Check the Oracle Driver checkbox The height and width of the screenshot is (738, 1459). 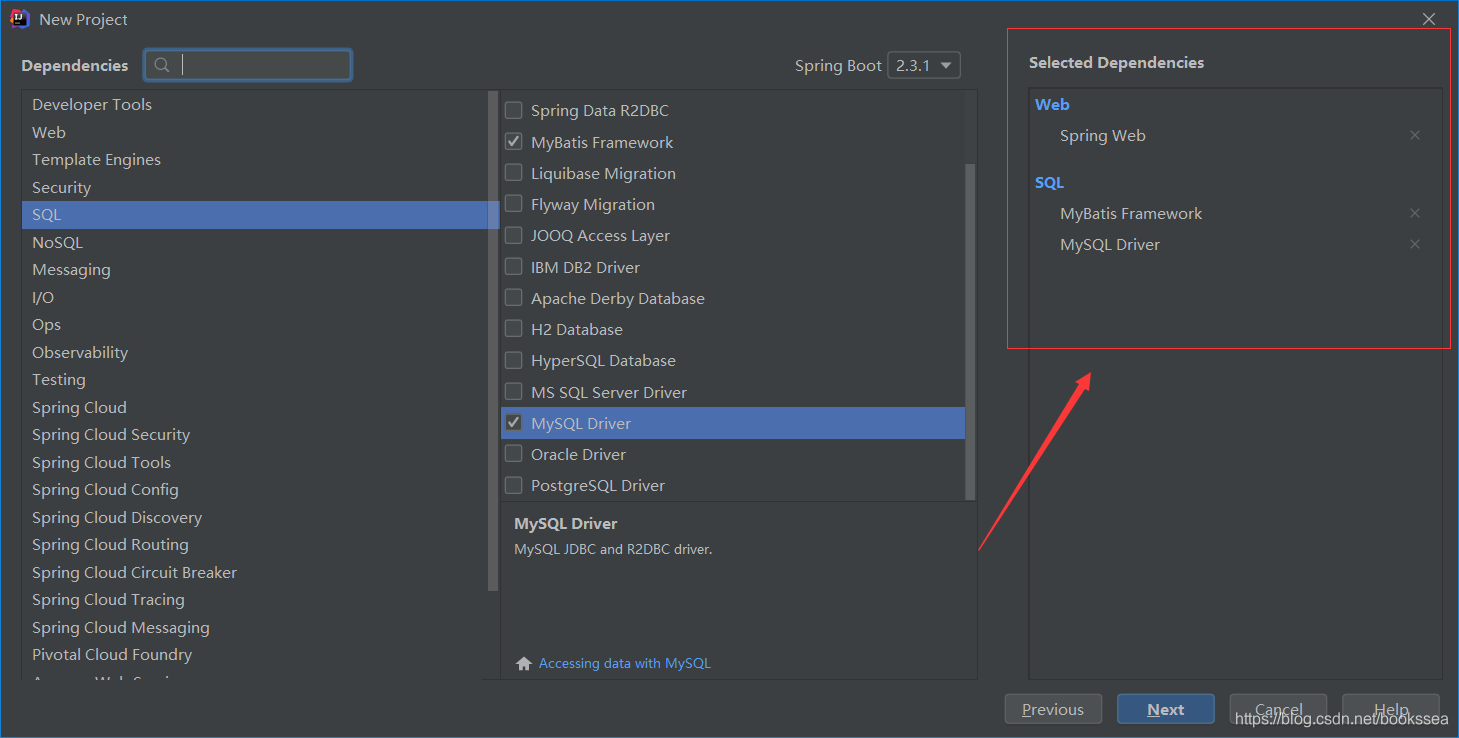click(x=513, y=453)
